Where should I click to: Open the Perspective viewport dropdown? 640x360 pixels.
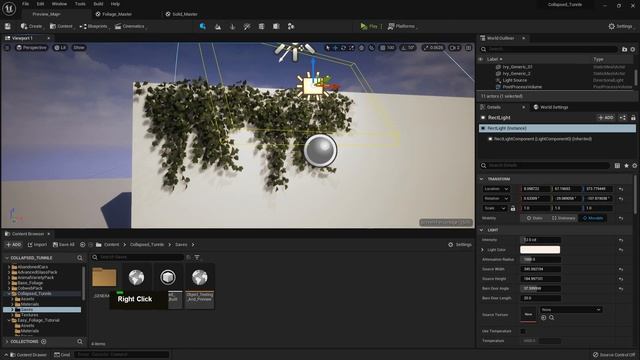click(31, 48)
